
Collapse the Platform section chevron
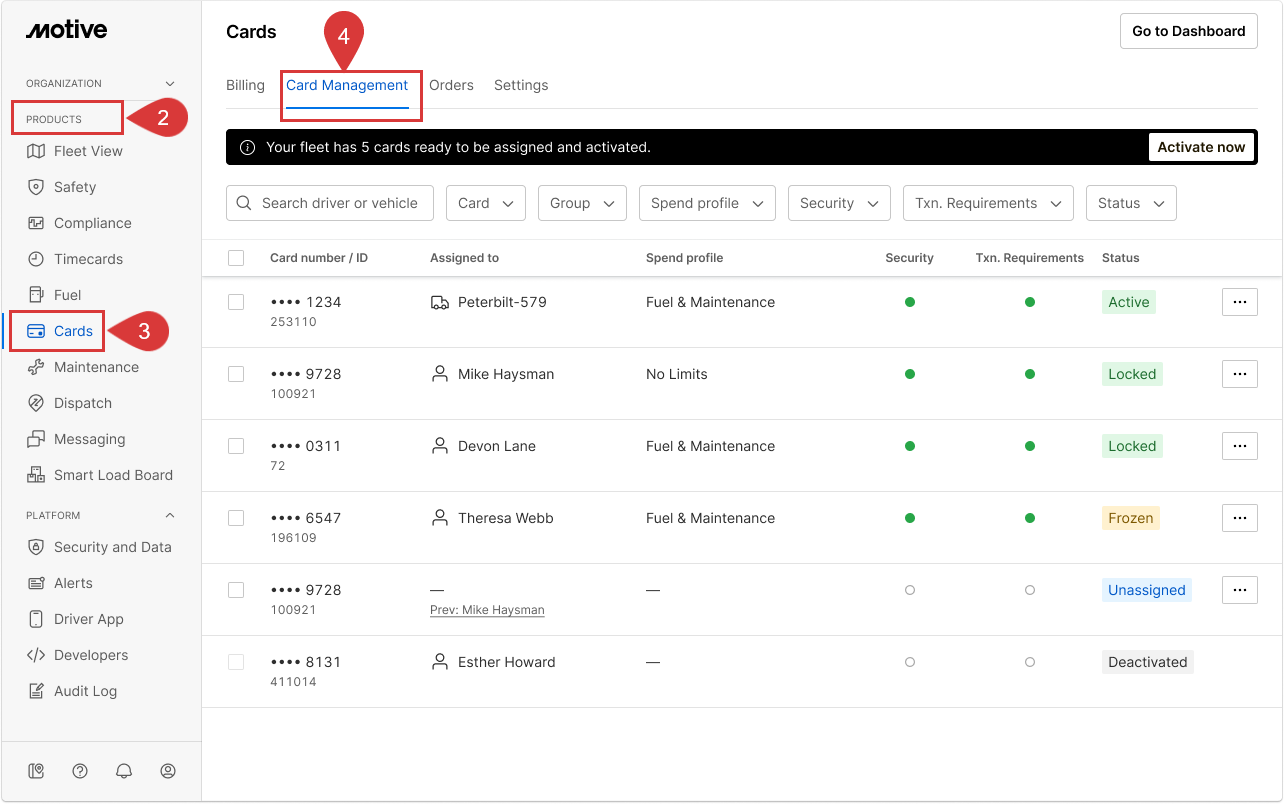click(x=169, y=516)
